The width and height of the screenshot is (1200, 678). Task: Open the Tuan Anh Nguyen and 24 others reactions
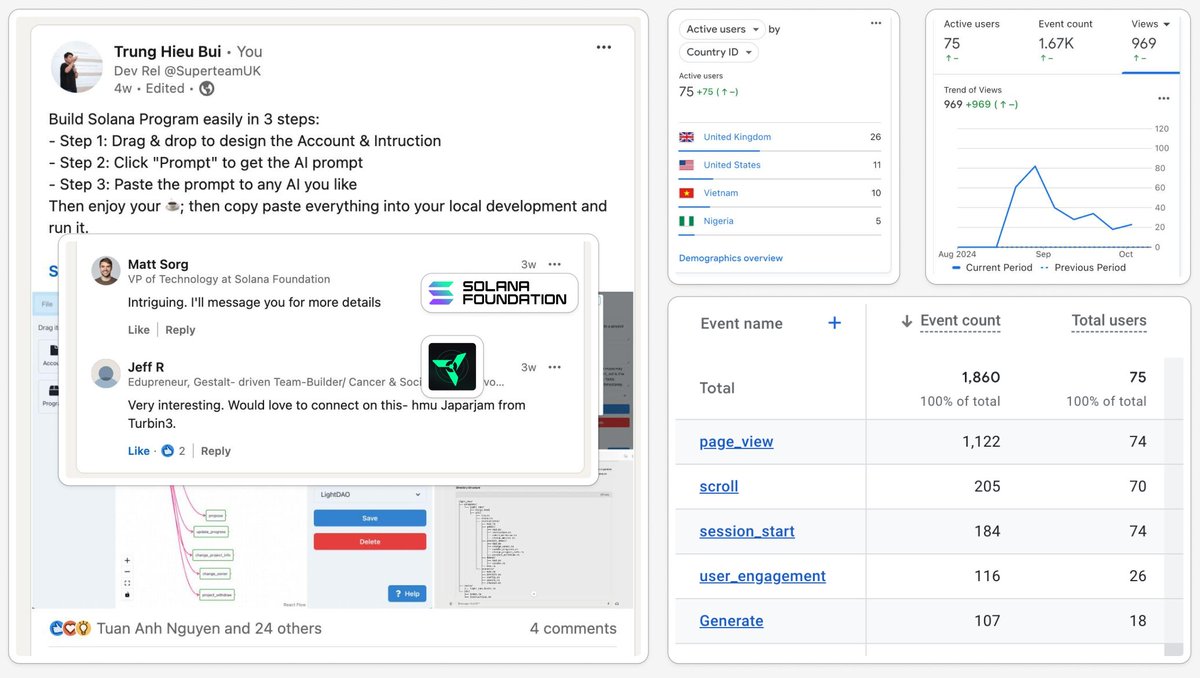(209, 628)
